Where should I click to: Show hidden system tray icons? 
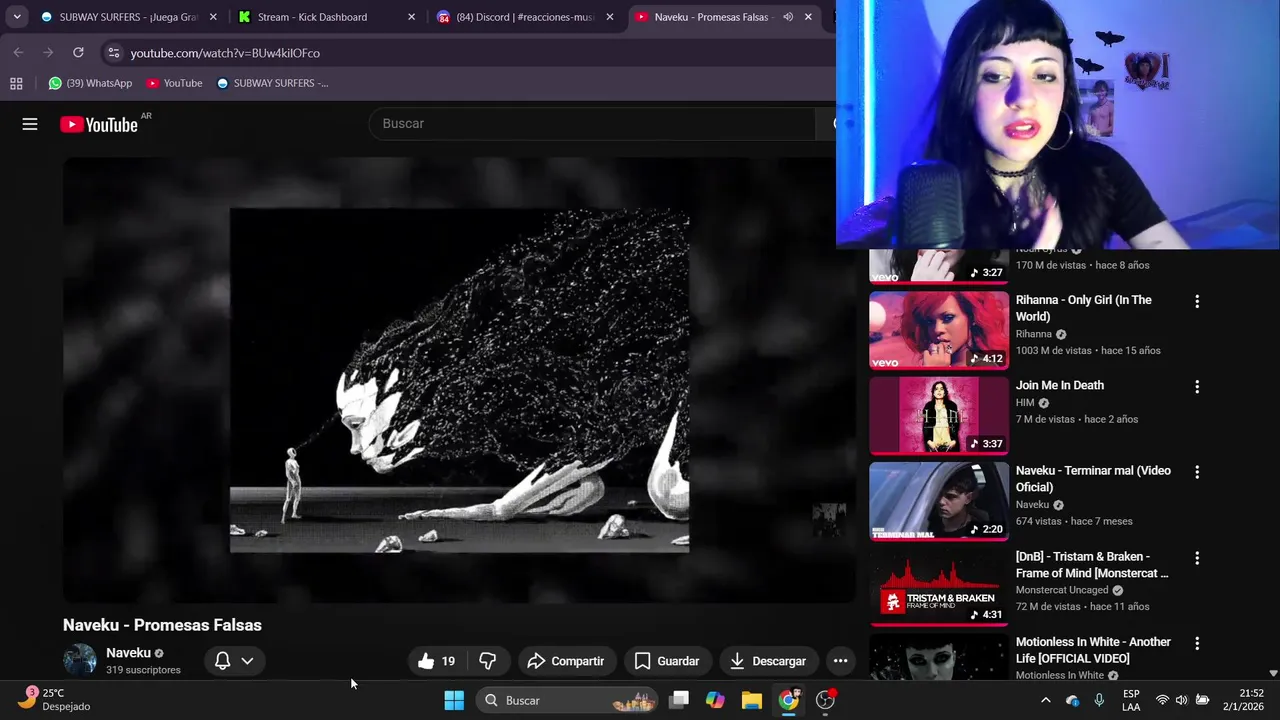pos(1046,700)
